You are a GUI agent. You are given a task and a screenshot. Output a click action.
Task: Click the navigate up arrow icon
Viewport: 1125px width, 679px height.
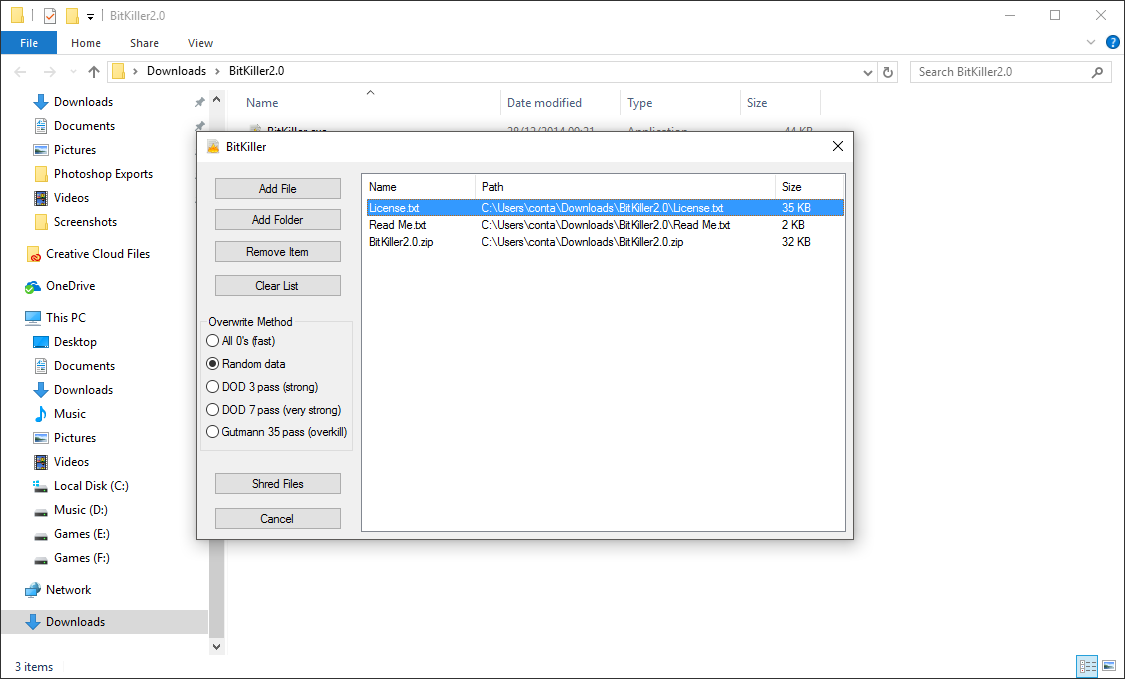pos(94,71)
